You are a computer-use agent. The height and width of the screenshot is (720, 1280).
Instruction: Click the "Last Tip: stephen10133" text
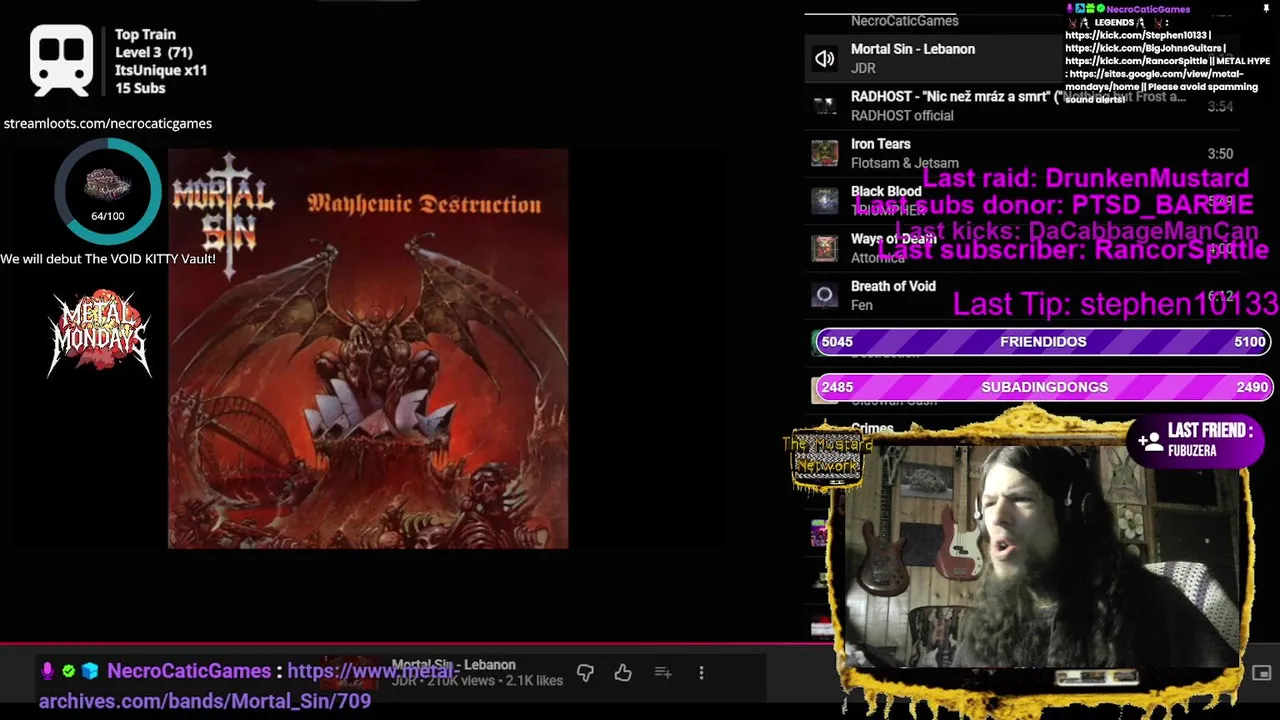point(1115,304)
